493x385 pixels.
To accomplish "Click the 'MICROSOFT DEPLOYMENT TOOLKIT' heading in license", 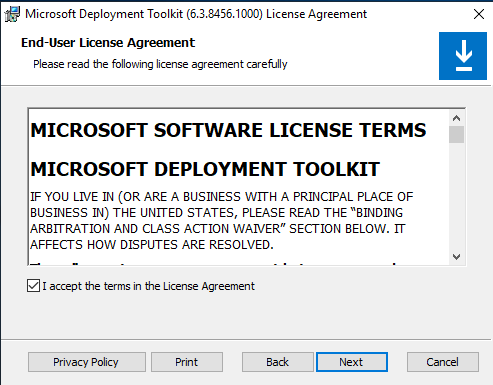I will tap(205, 169).
